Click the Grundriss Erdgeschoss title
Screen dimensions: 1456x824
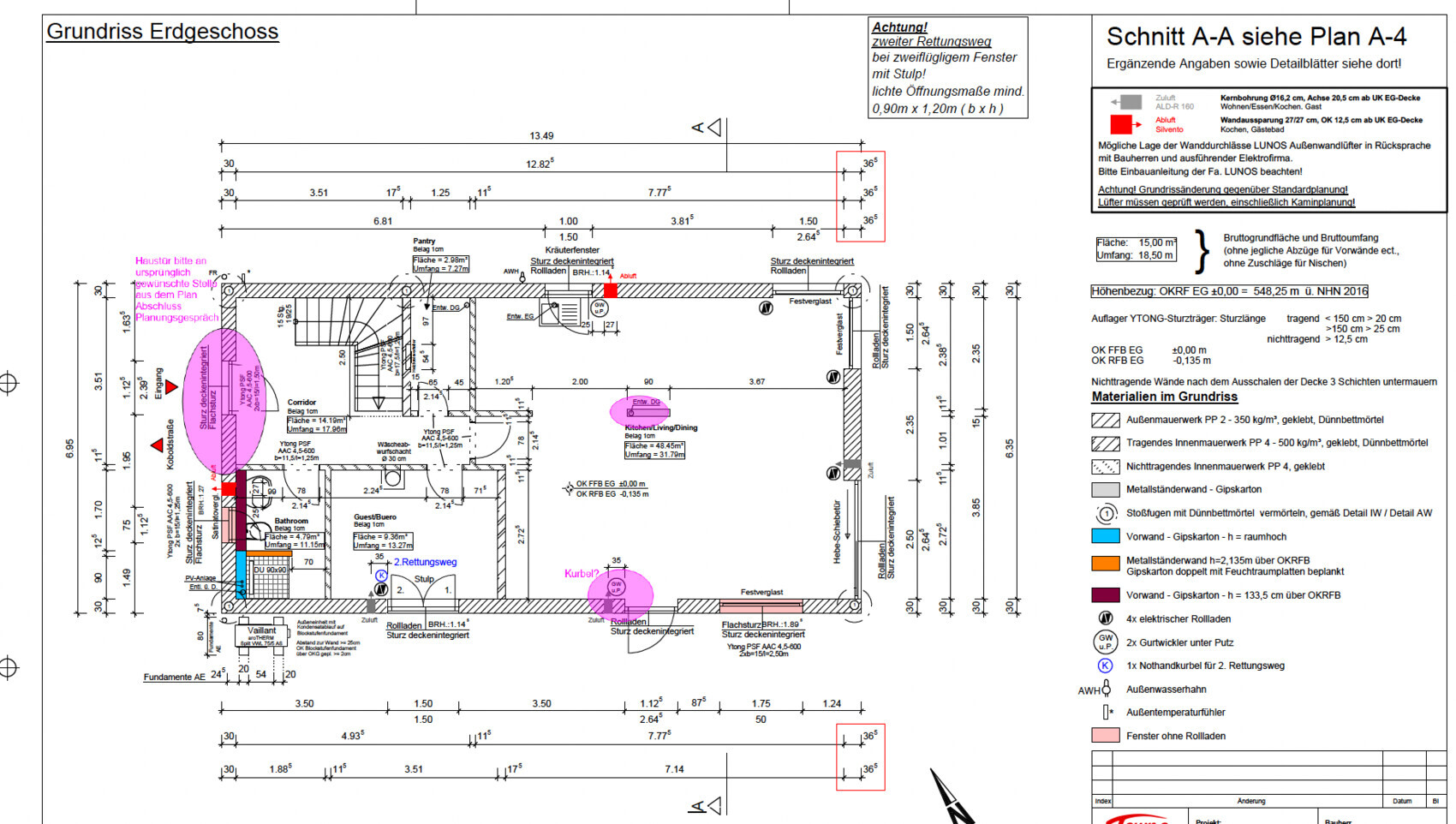tap(162, 32)
